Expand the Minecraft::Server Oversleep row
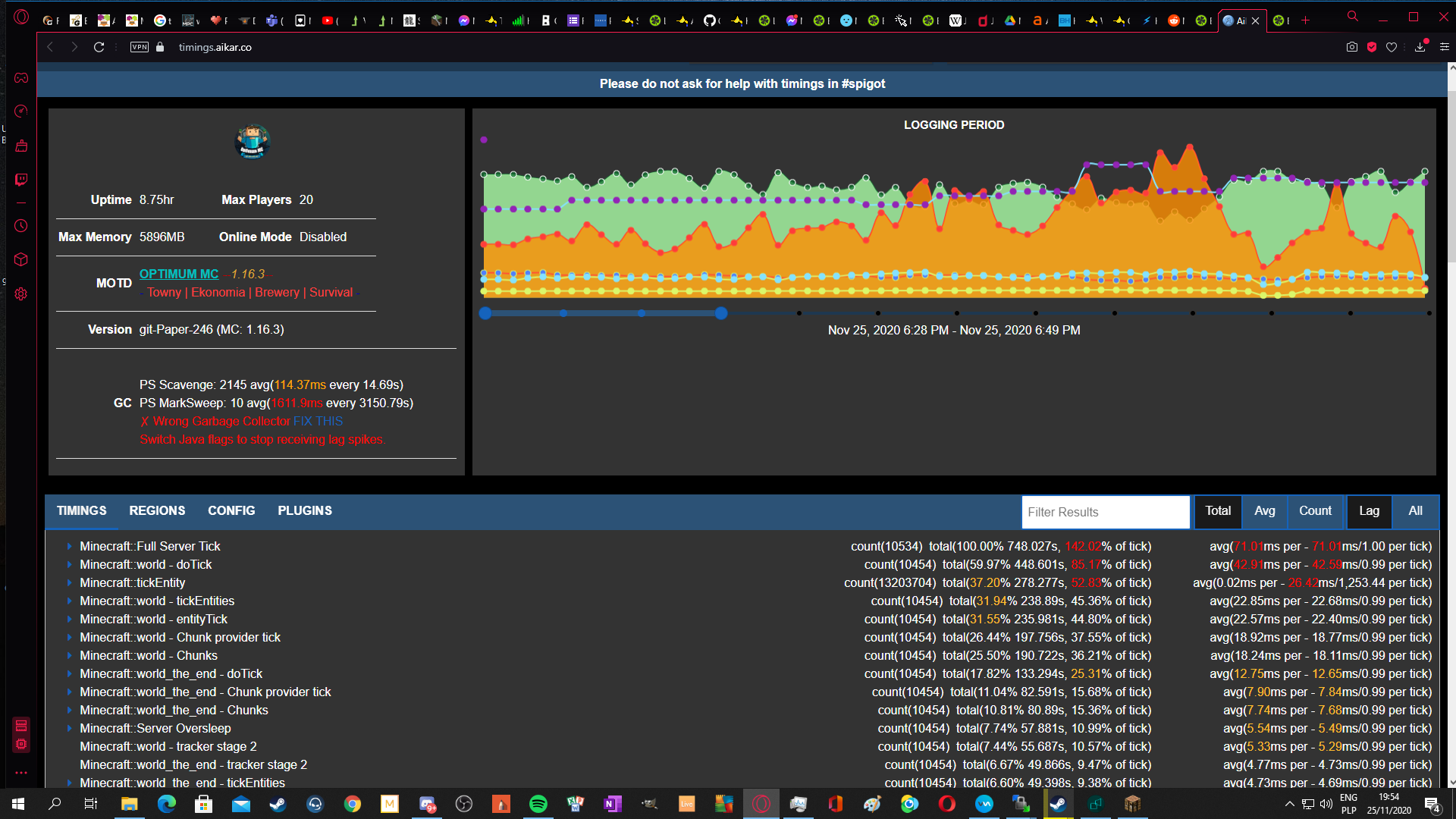Image resolution: width=1456 pixels, height=819 pixels. (x=69, y=729)
